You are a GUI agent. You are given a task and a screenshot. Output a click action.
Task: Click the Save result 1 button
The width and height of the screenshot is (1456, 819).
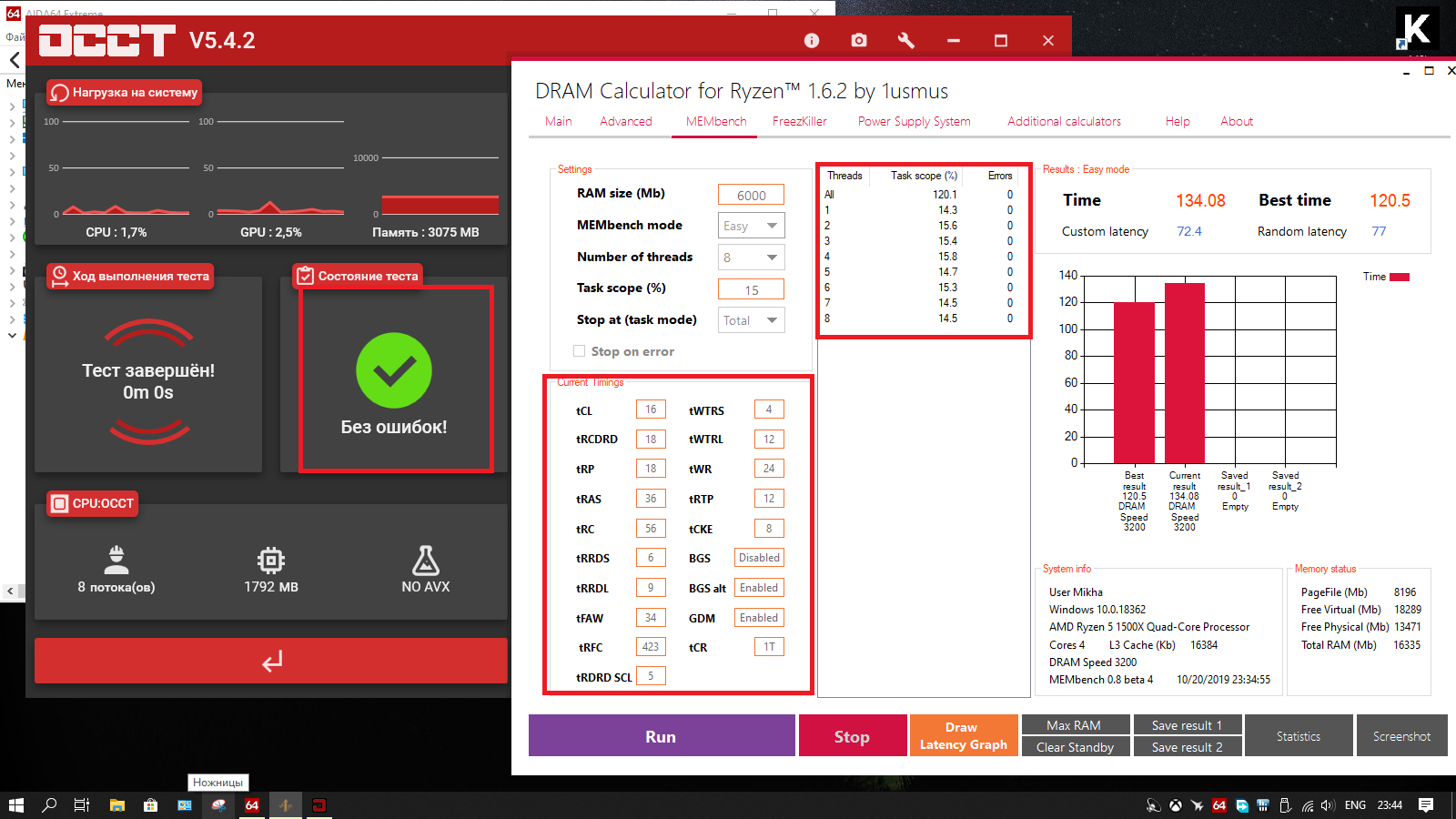click(1187, 724)
